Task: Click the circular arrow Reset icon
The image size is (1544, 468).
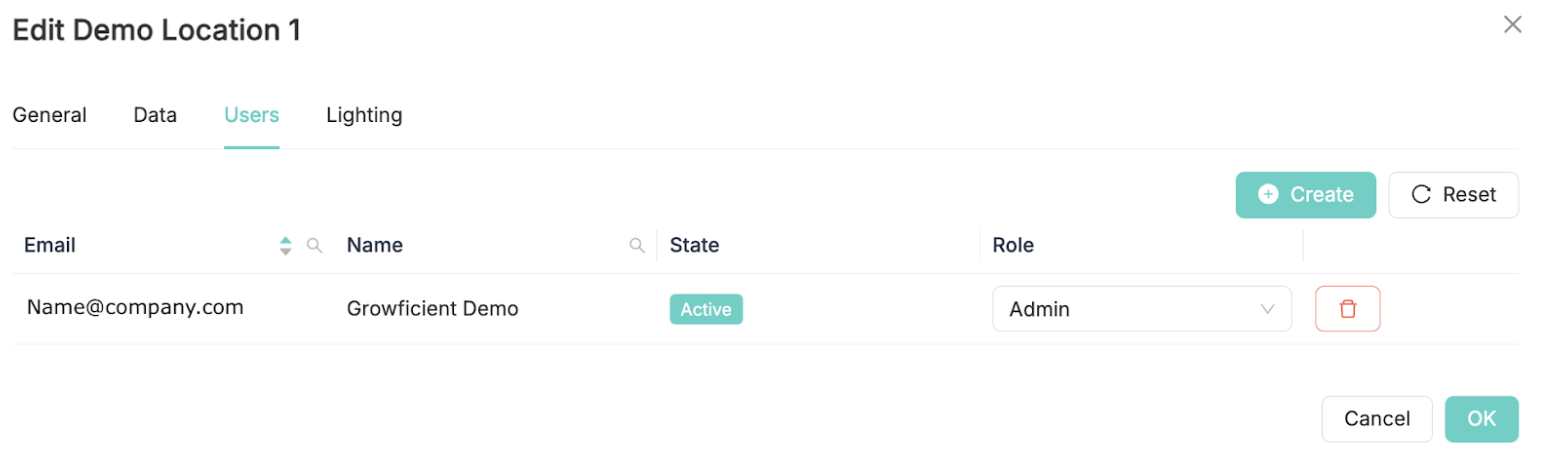Action: [1421, 195]
